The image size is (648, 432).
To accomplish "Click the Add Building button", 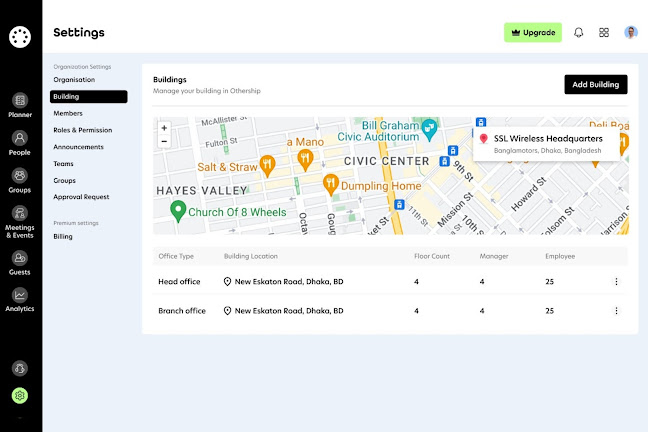I will tap(596, 84).
